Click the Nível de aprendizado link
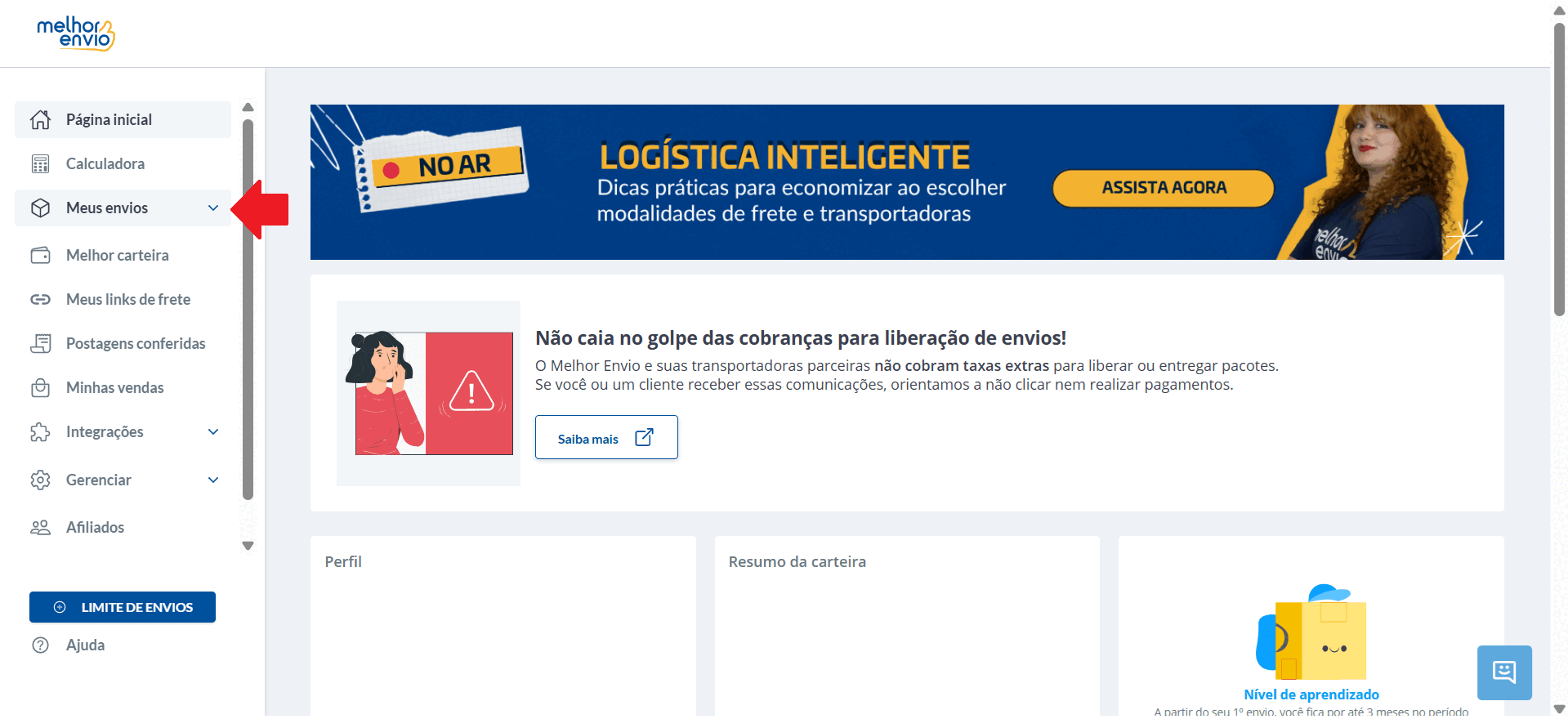This screenshot has width=1568, height=719. click(1311, 694)
